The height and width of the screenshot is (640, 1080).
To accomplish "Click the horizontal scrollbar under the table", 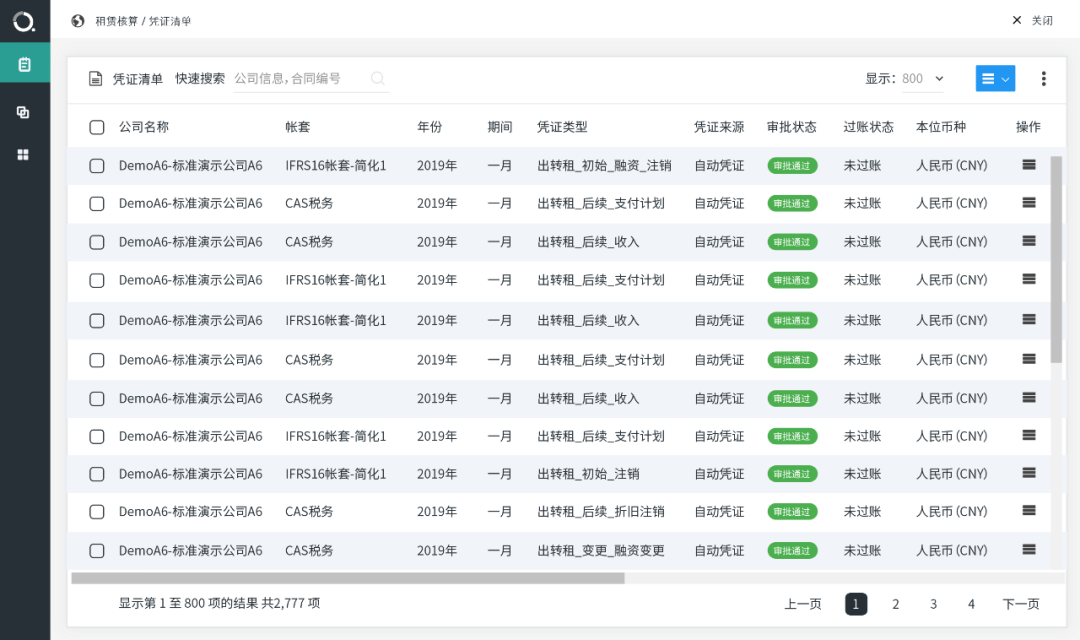I will 347,578.
